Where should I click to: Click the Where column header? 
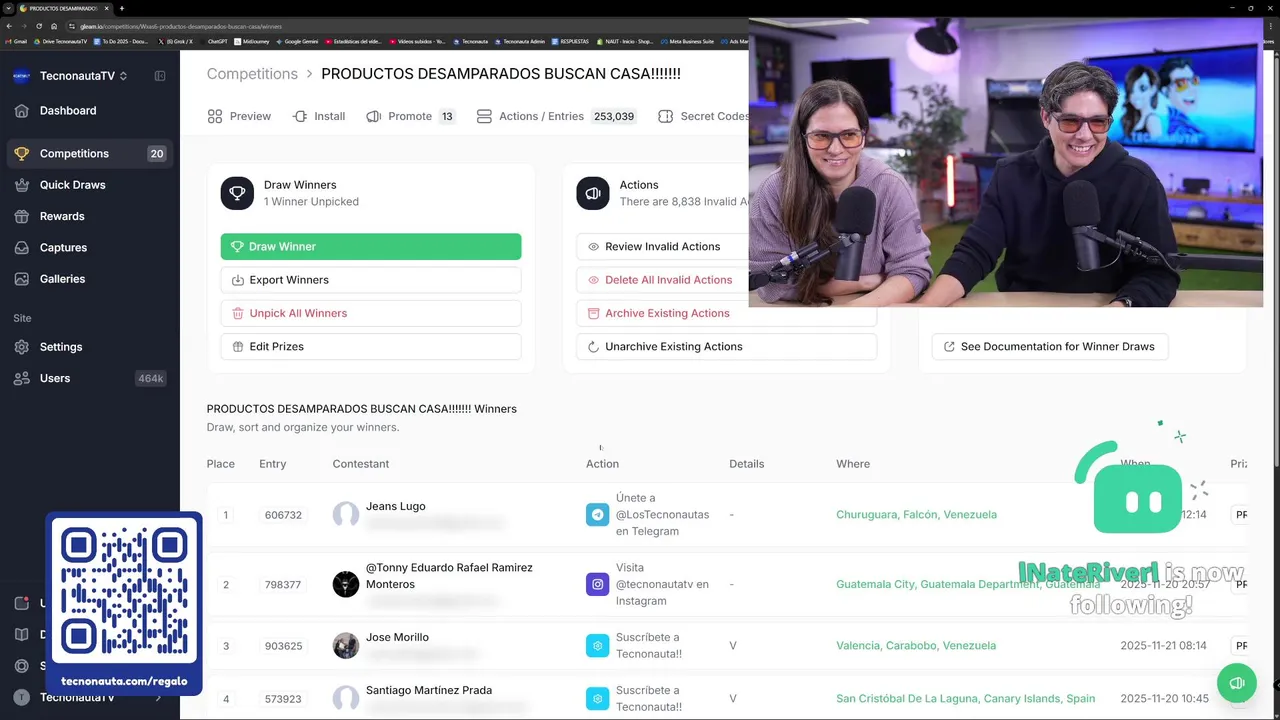pos(853,464)
